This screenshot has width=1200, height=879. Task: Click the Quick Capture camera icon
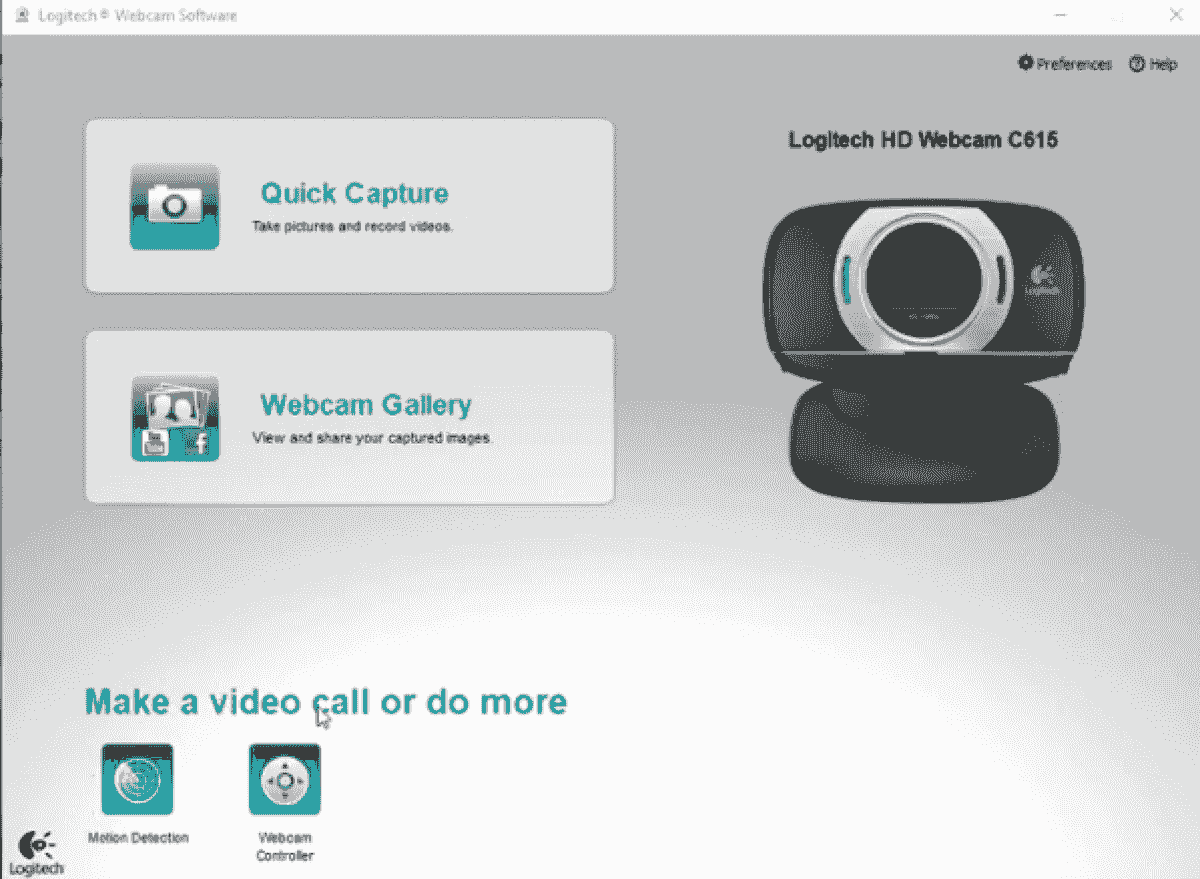[x=174, y=206]
